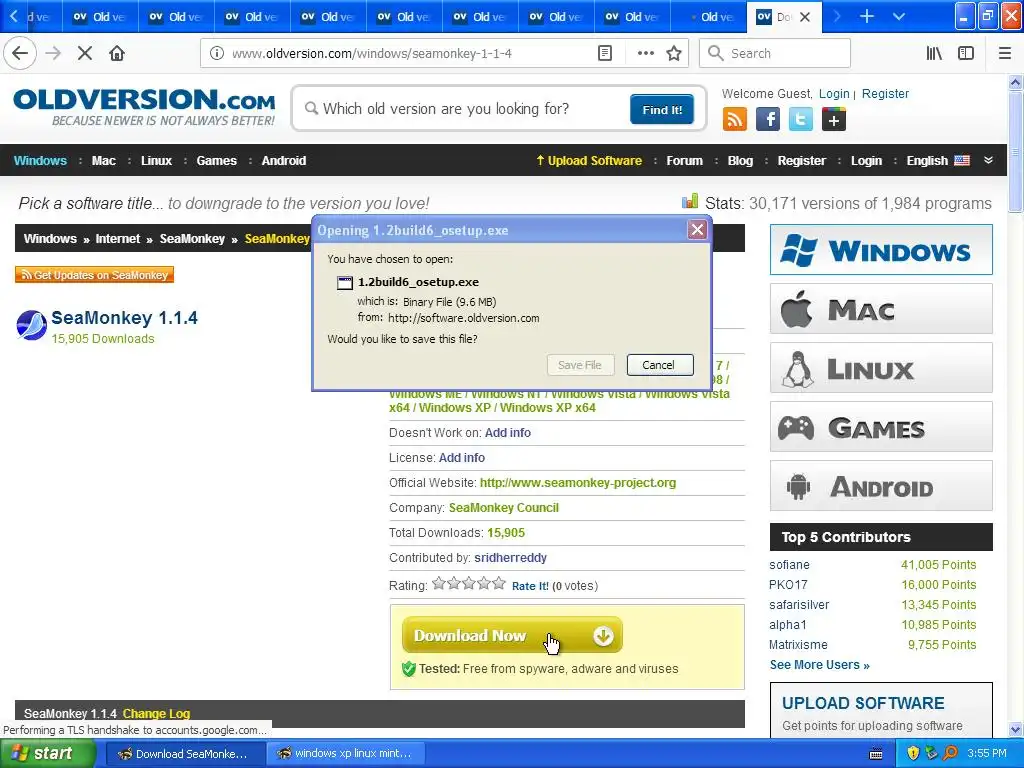Viewport: 1024px width, 768px height.
Task: Click the Download Now button
Action: click(512, 635)
